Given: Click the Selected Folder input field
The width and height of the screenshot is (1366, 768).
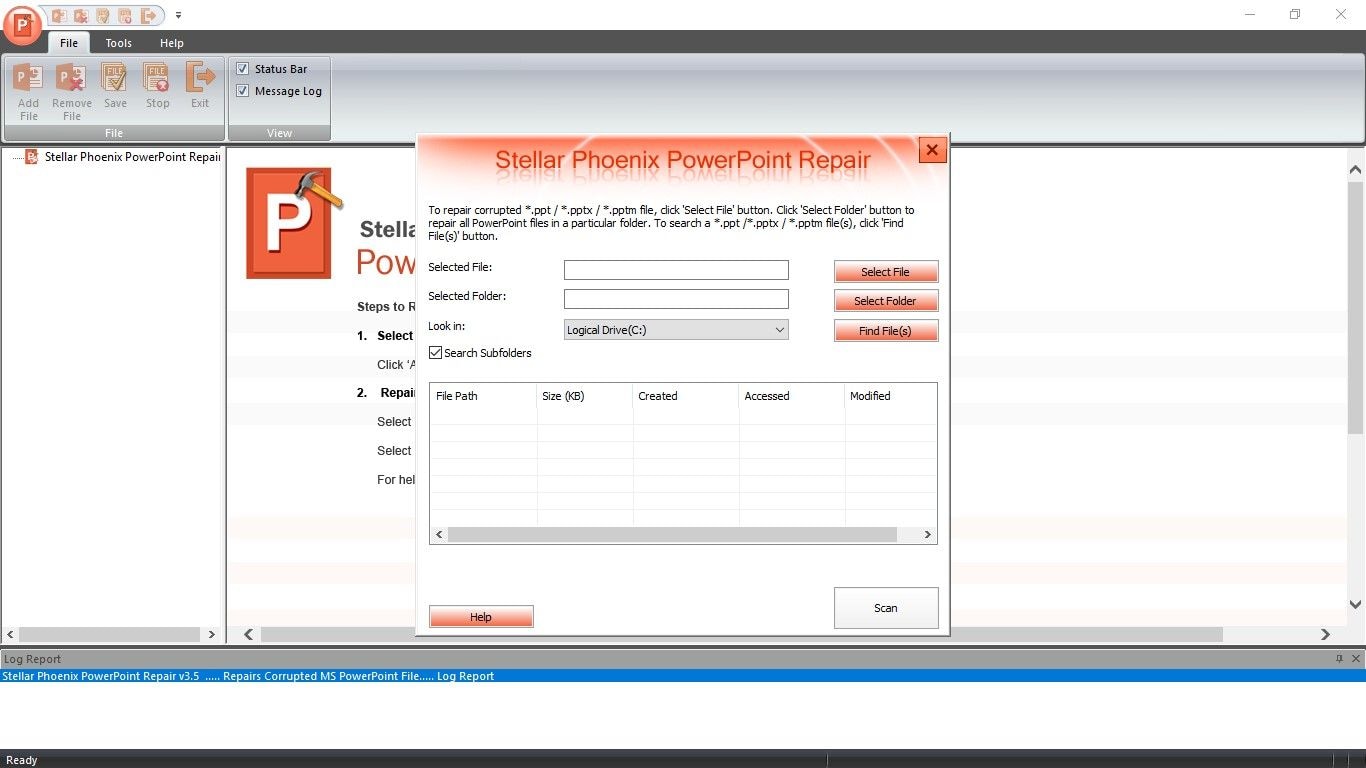Looking at the screenshot, I should [676, 299].
